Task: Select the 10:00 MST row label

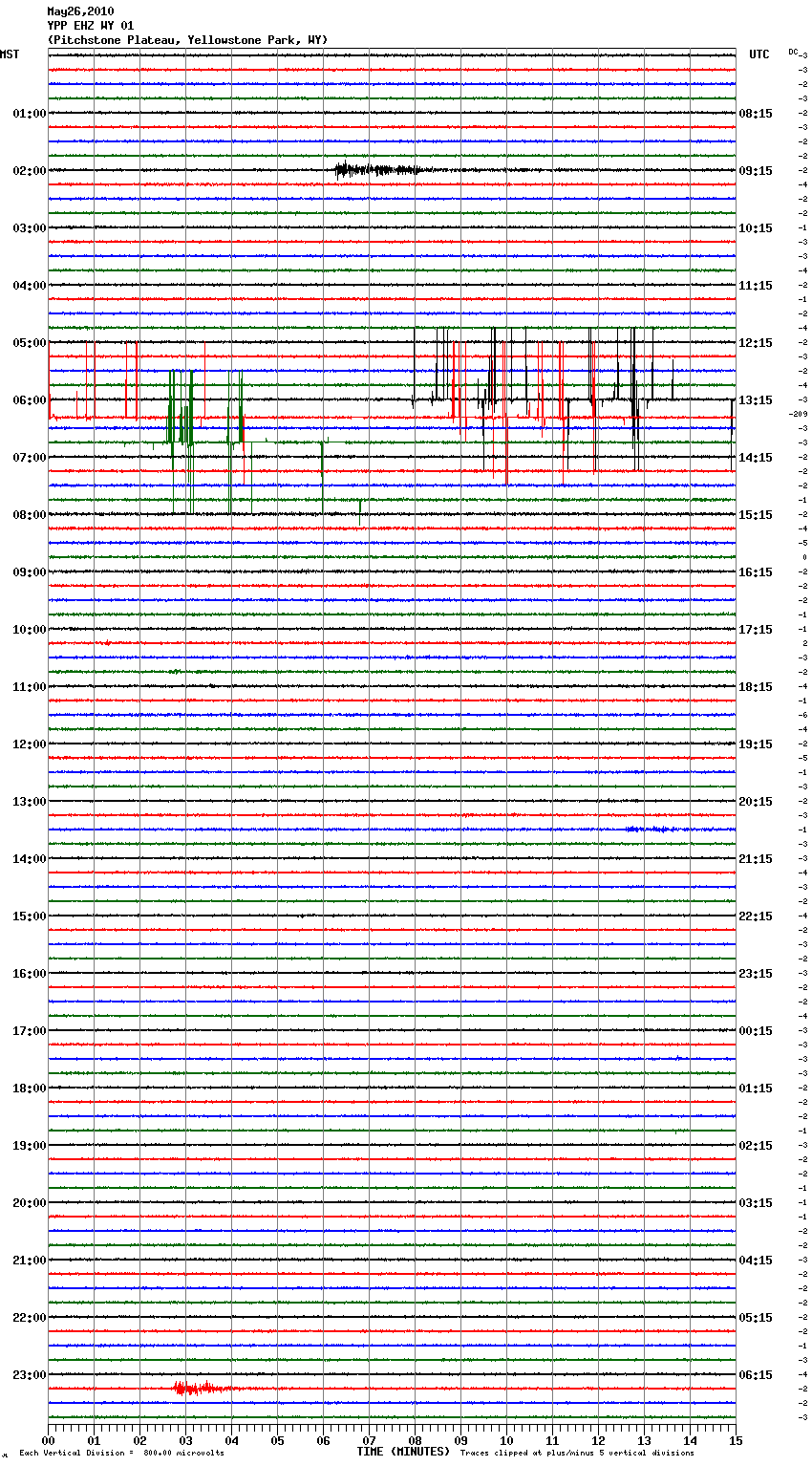Action: tap(30, 630)
